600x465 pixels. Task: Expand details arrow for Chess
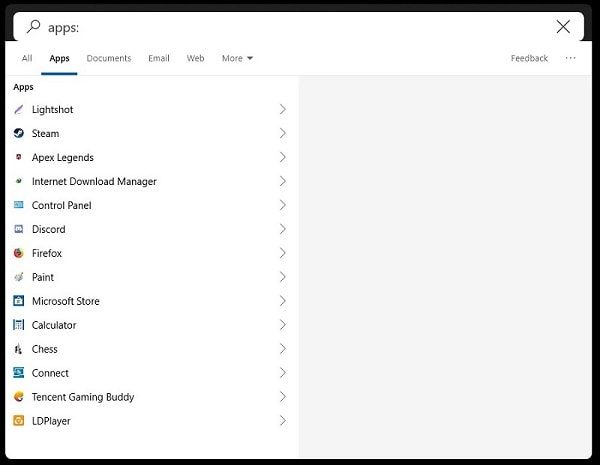coord(283,349)
